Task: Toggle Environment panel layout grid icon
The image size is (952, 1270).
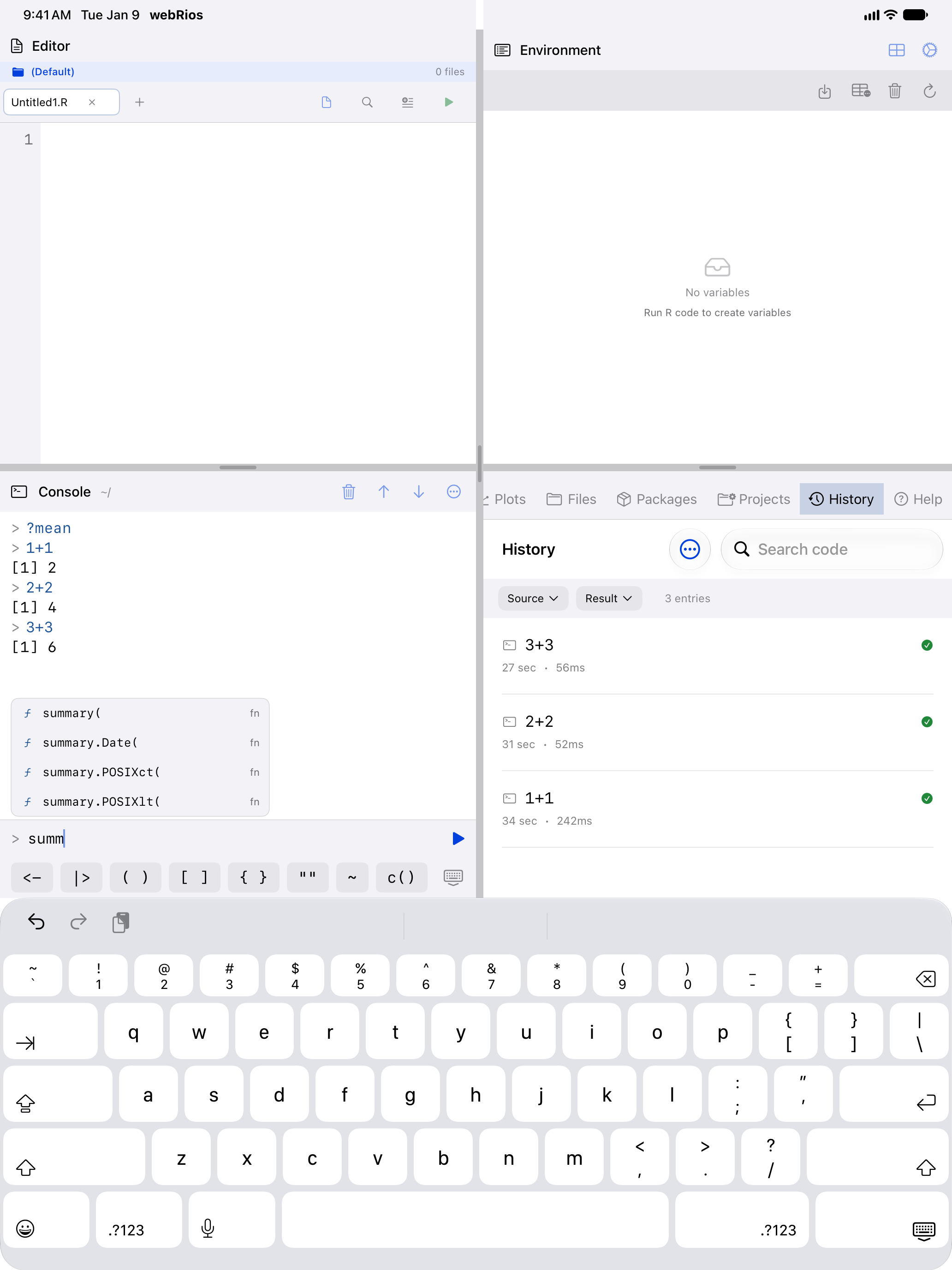Action: 896,50
